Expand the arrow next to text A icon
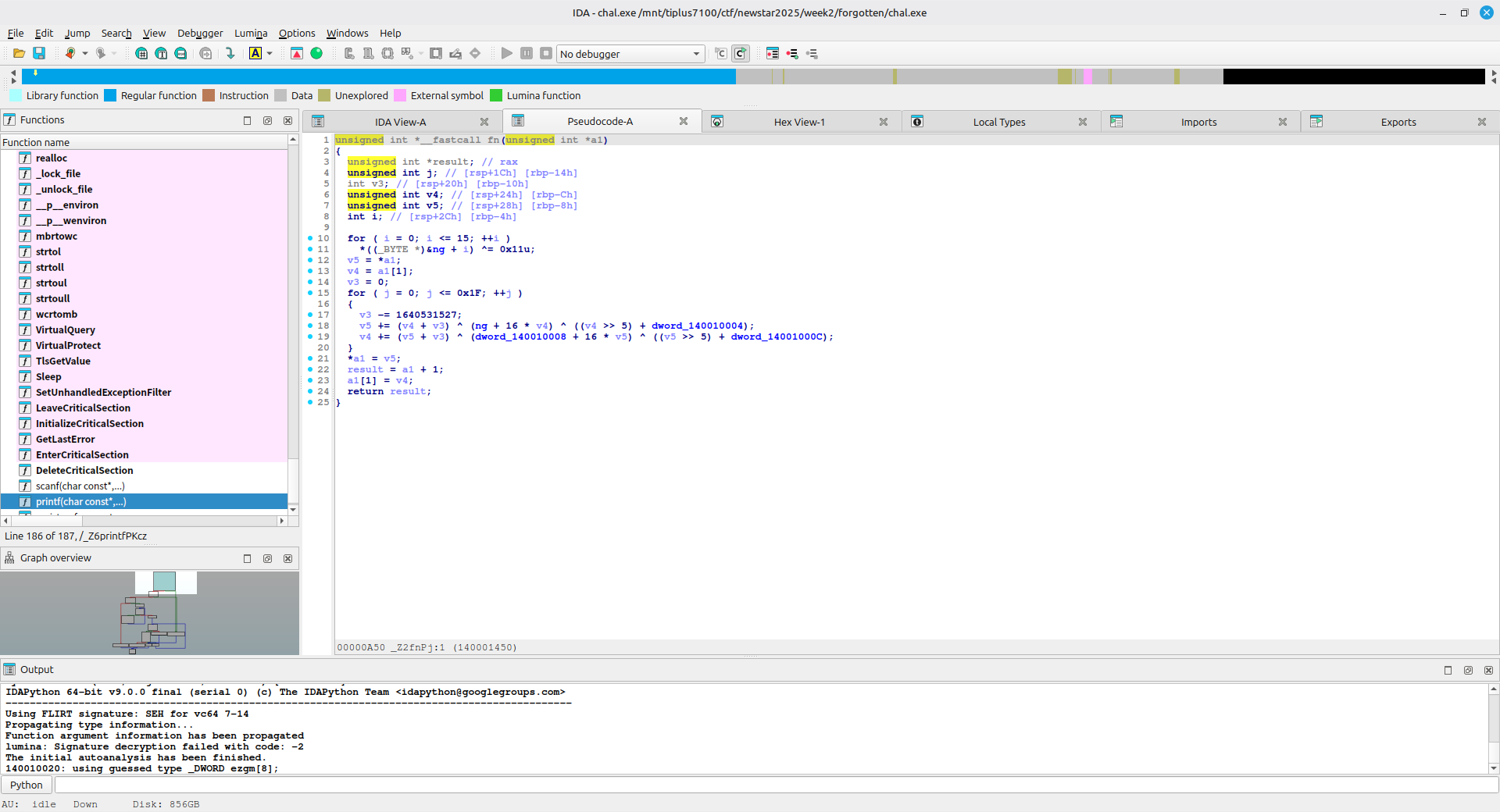The height and width of the screenshot is (812, 1500). point(270,53)
